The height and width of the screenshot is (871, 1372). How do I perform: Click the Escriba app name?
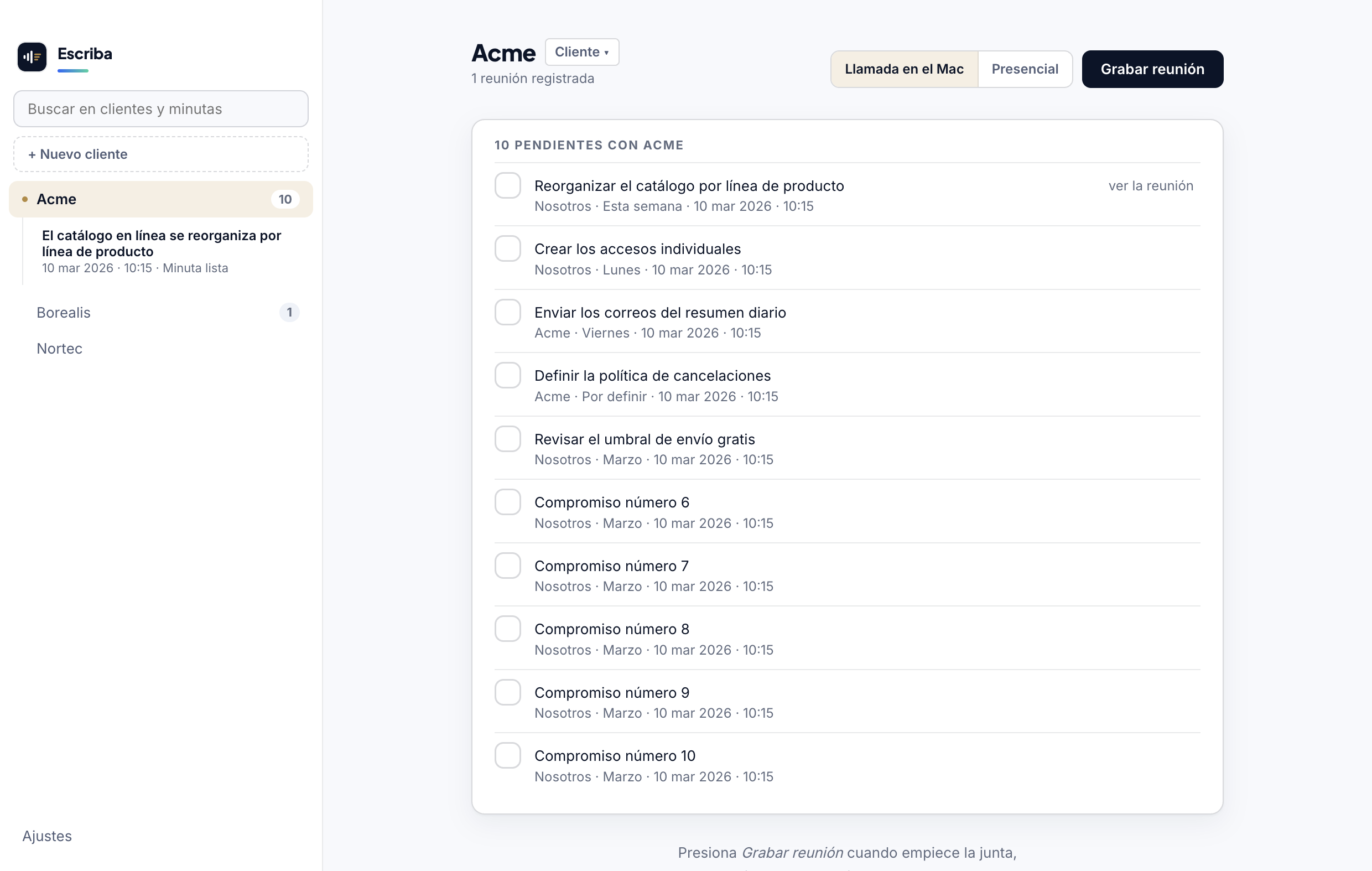85,54
